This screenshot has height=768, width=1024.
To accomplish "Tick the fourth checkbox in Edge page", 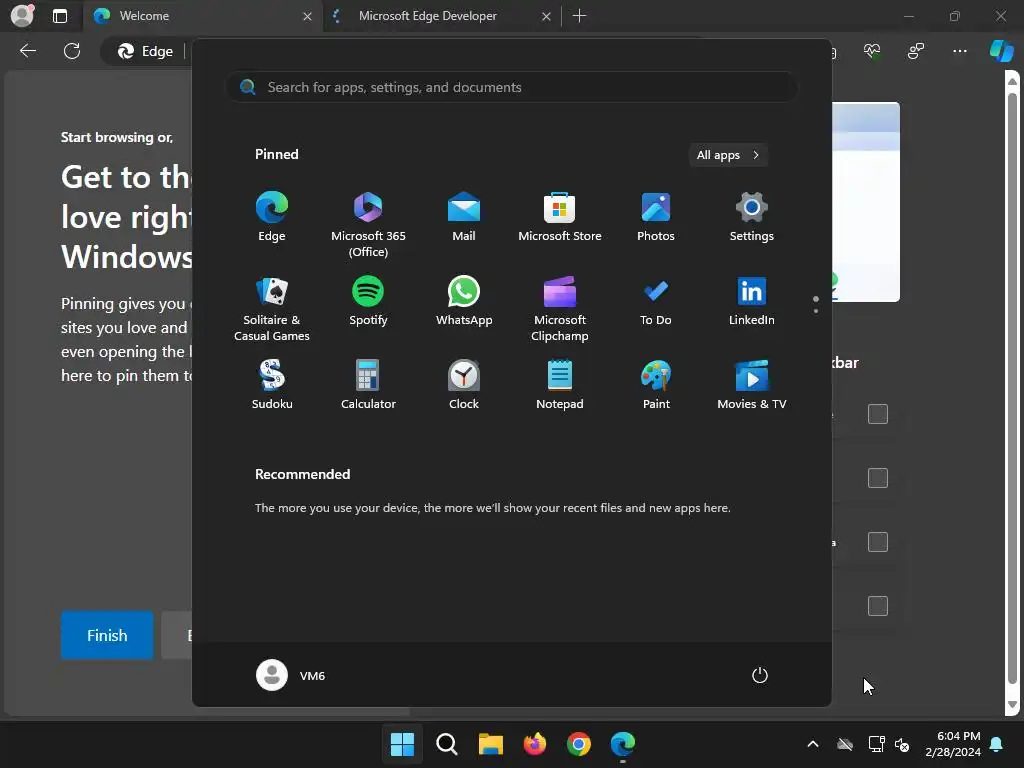I will coord(878,606).
